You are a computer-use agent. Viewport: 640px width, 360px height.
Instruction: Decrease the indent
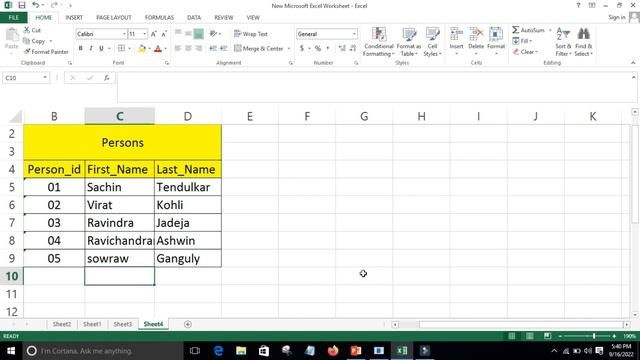(x=213, y=49)
